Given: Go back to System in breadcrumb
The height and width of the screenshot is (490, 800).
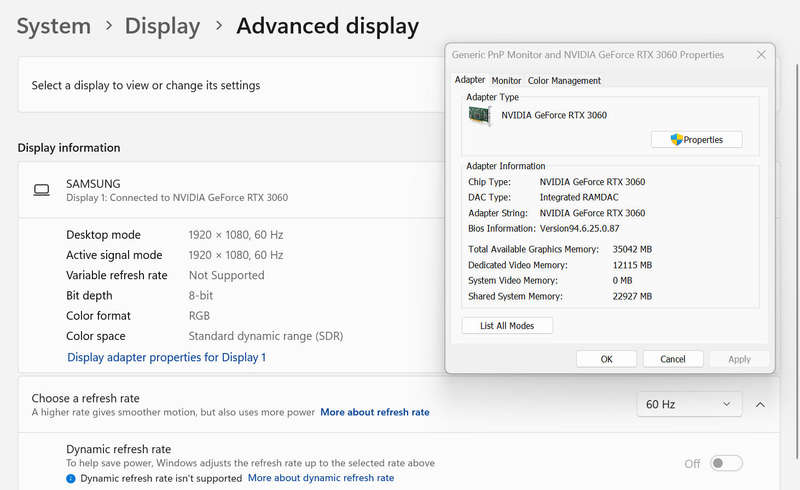Looking at the screenshot, I should [54, 26].
